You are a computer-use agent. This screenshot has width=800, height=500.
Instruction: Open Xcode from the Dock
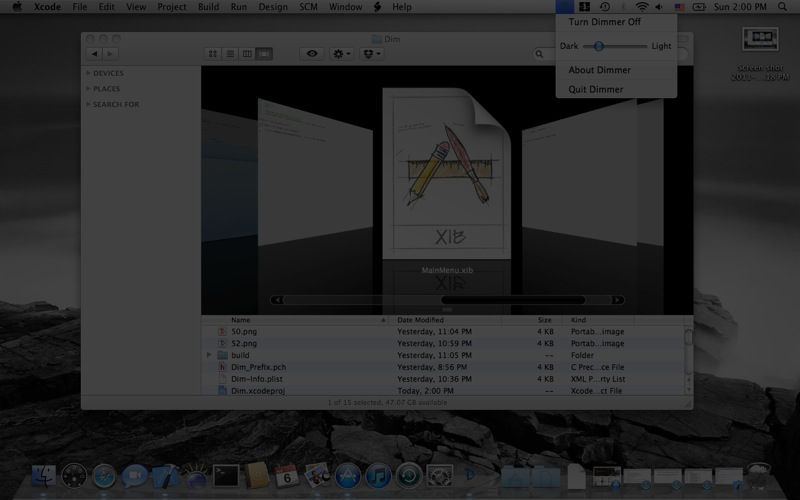(x=165, y=476)
